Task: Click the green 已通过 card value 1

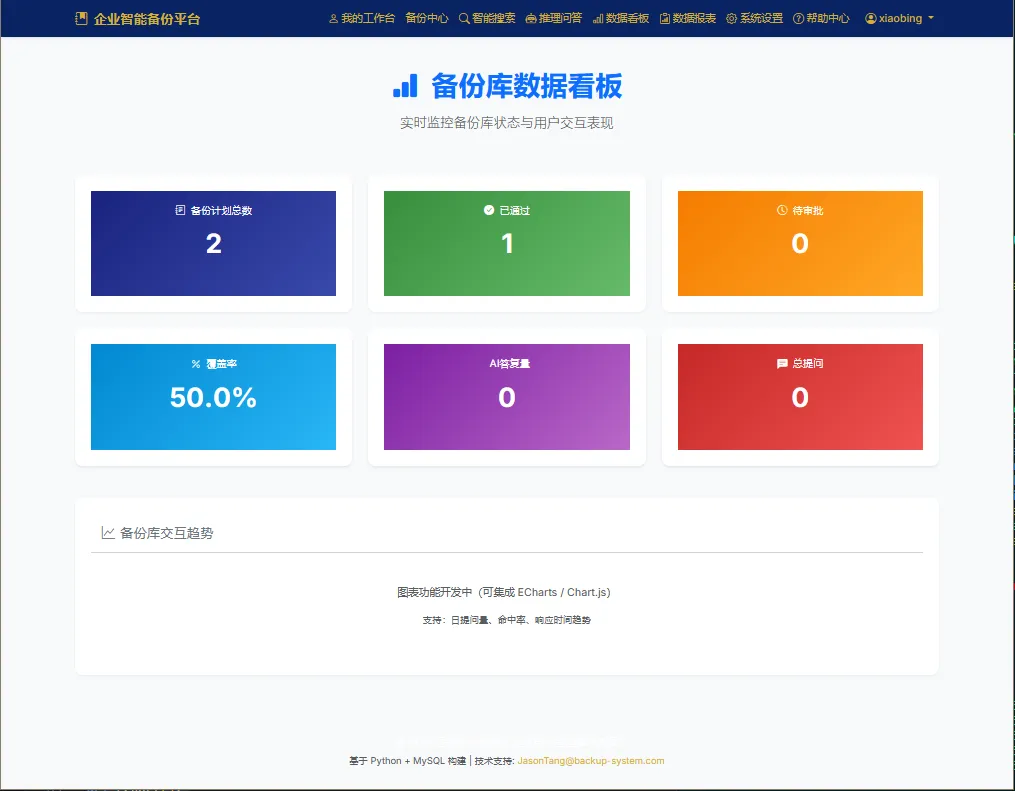Action: point(507,244)
